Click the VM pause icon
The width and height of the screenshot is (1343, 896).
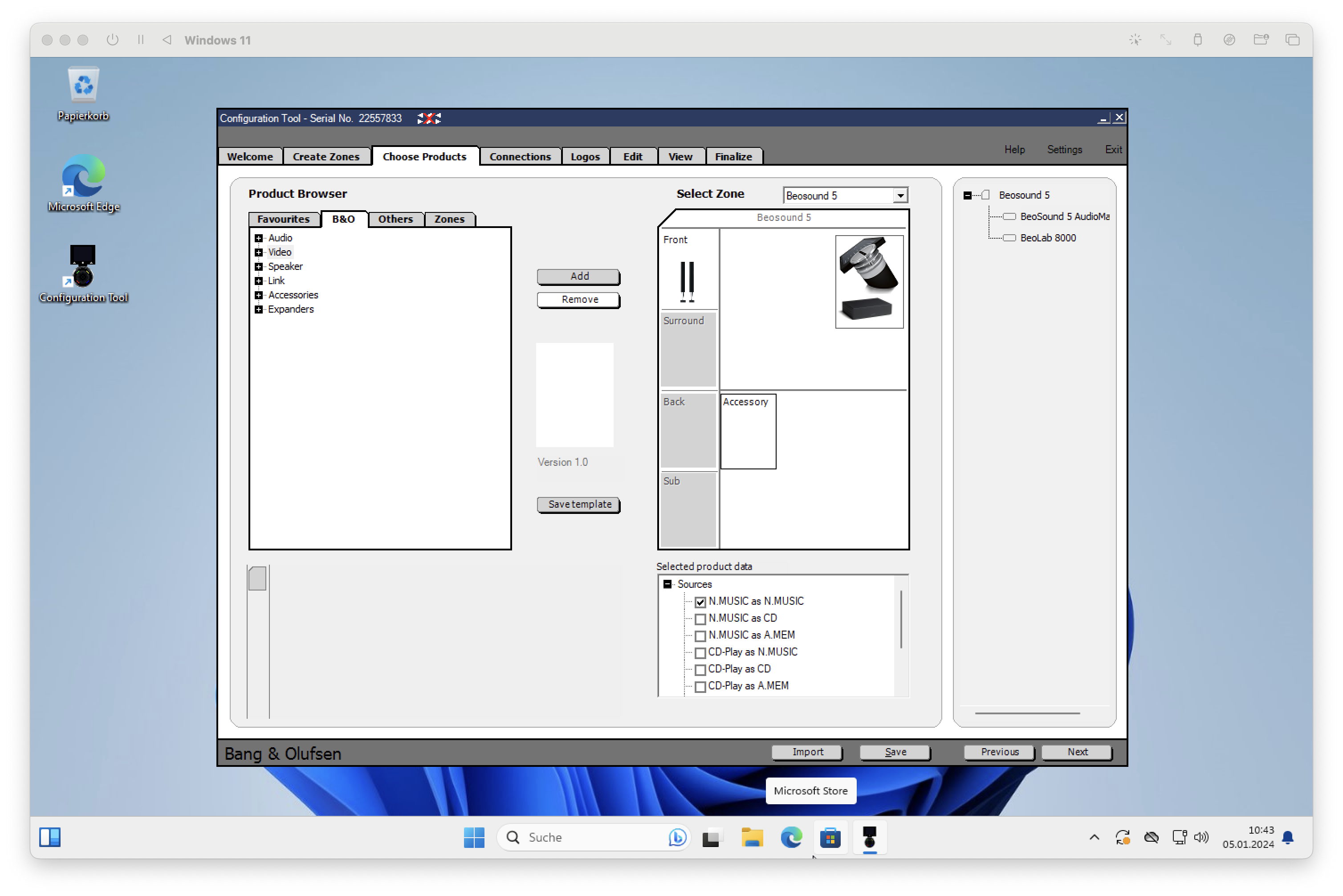(x=141, y=40)
